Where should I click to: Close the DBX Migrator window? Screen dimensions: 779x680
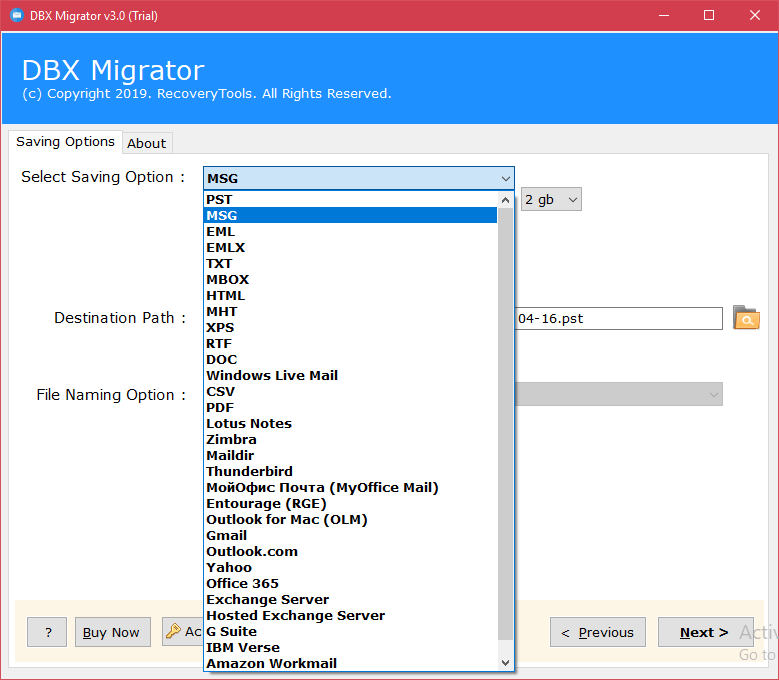[755, 15]
